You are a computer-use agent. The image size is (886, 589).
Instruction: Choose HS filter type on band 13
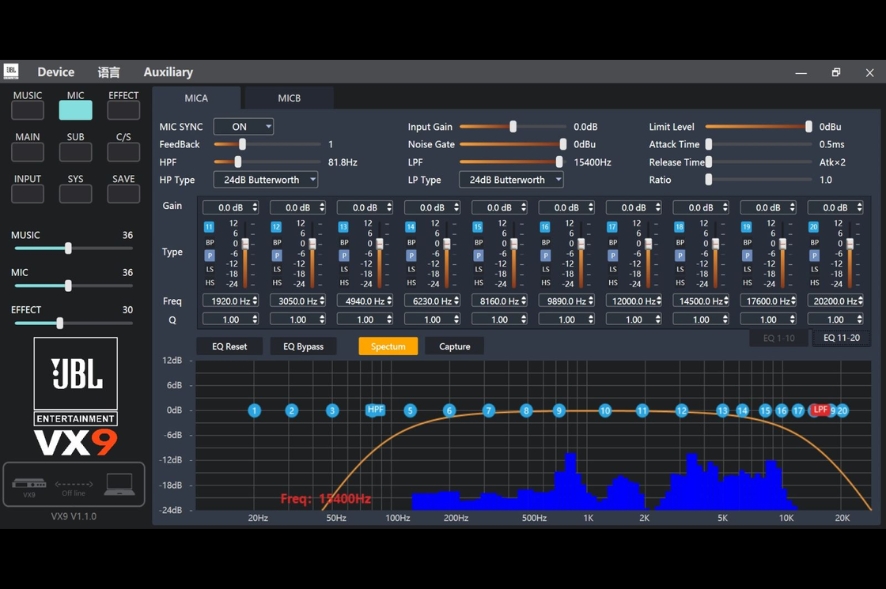(344, 283)
